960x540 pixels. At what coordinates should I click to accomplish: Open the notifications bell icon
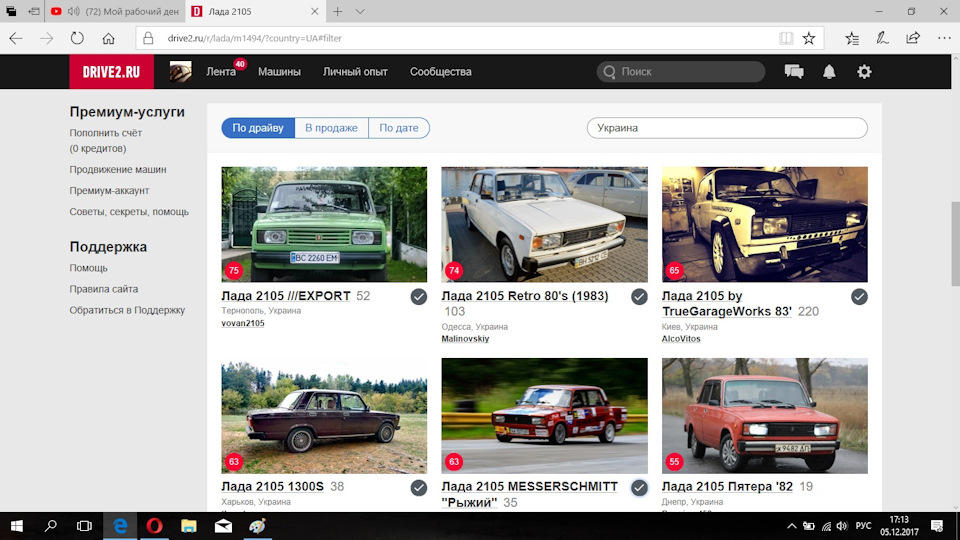[829, 72]
